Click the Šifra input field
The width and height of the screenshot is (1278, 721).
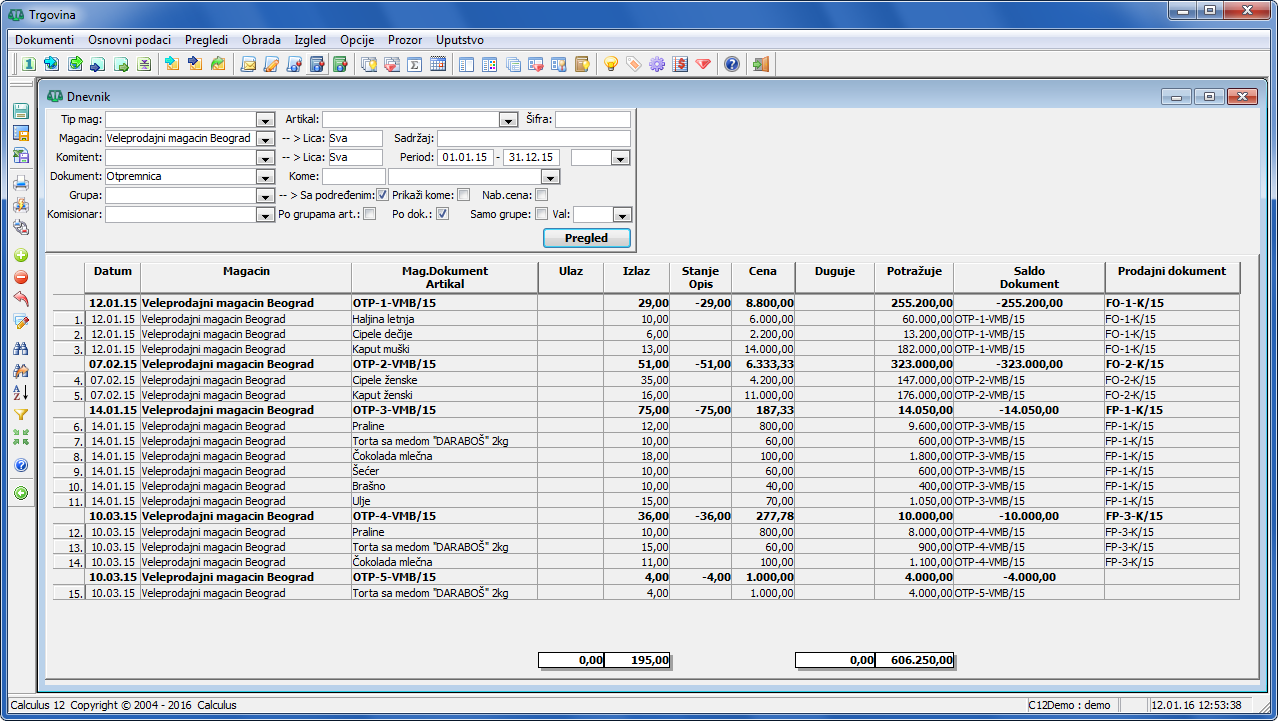[x=592, y=120]
